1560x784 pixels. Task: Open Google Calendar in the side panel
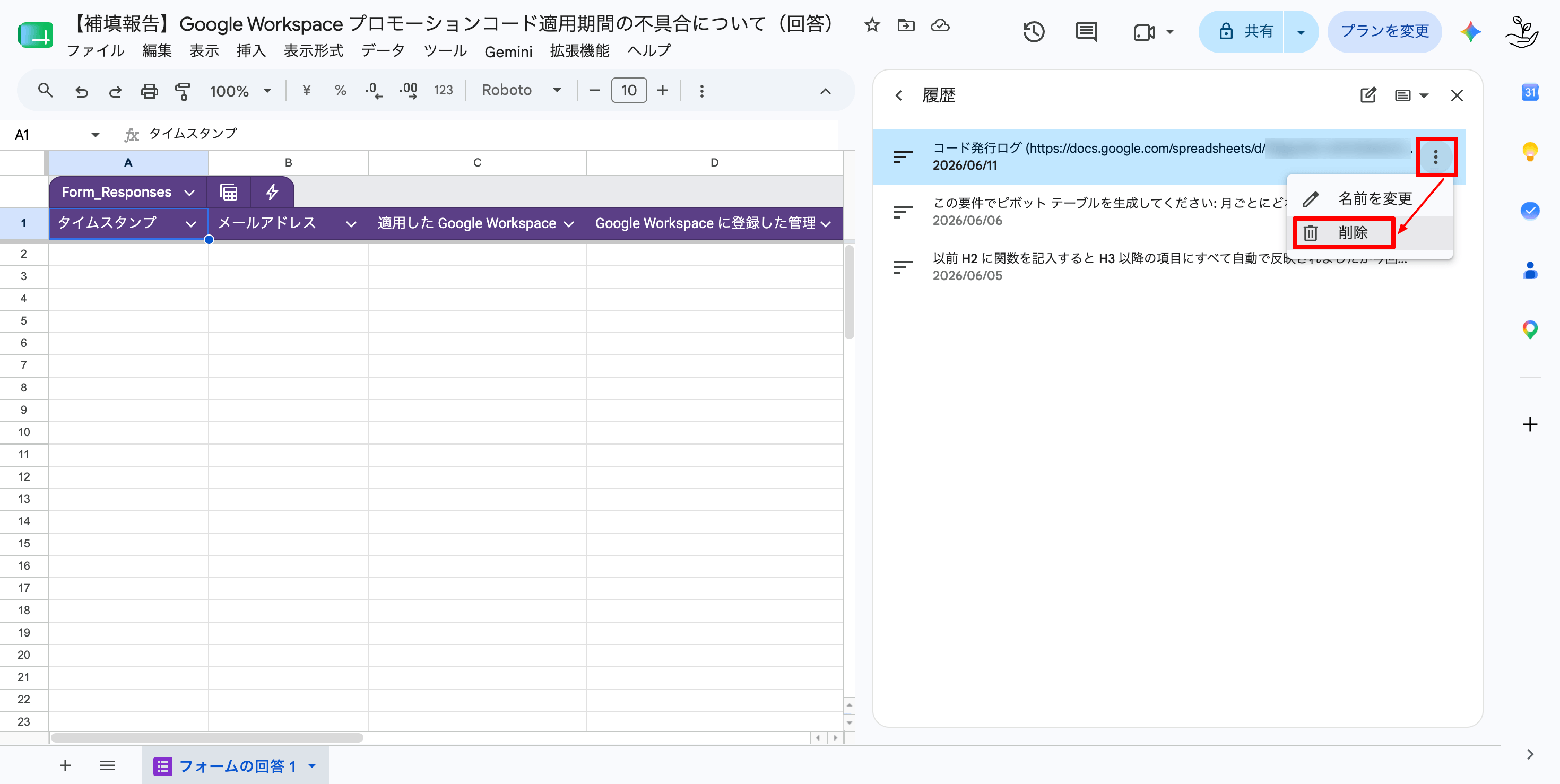[1530, 92]
